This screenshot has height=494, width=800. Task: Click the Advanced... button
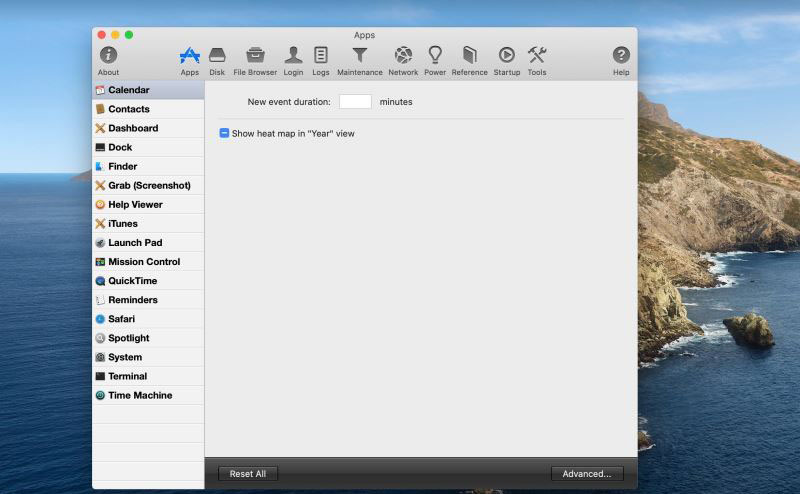(x=587, y=474)
